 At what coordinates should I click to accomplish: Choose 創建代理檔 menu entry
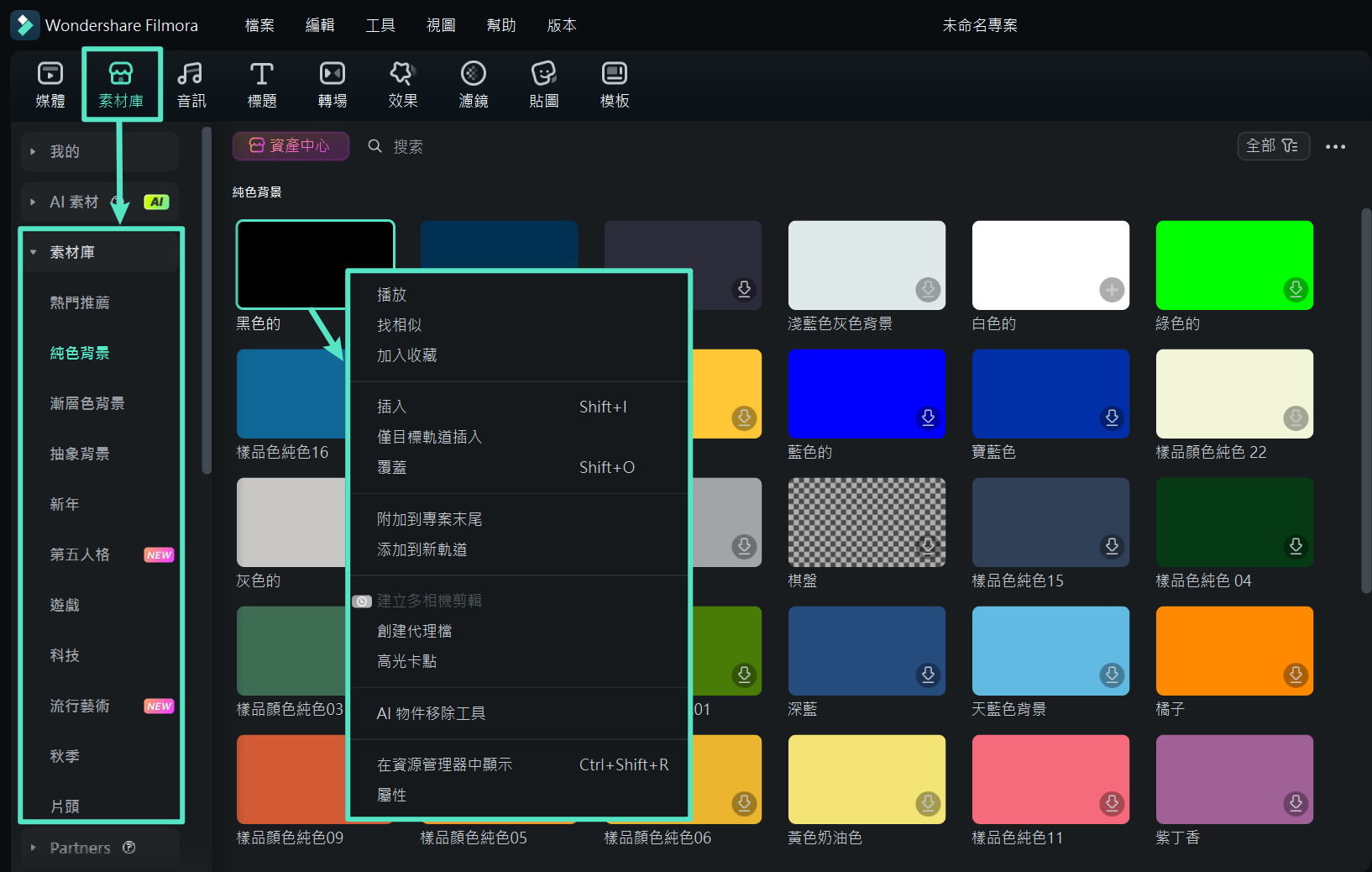520,631
